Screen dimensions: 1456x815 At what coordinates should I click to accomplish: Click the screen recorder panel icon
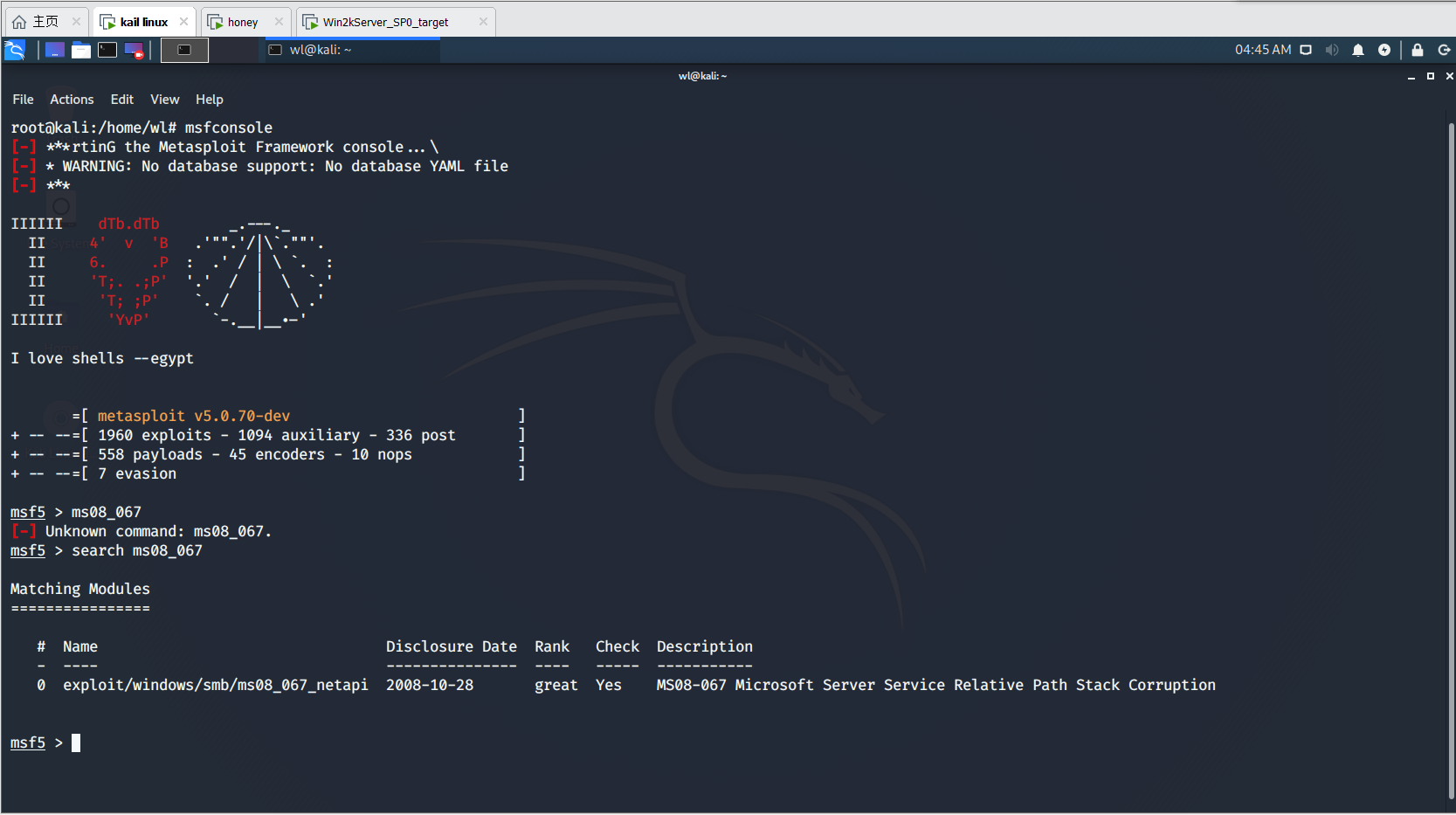(134, 50)
